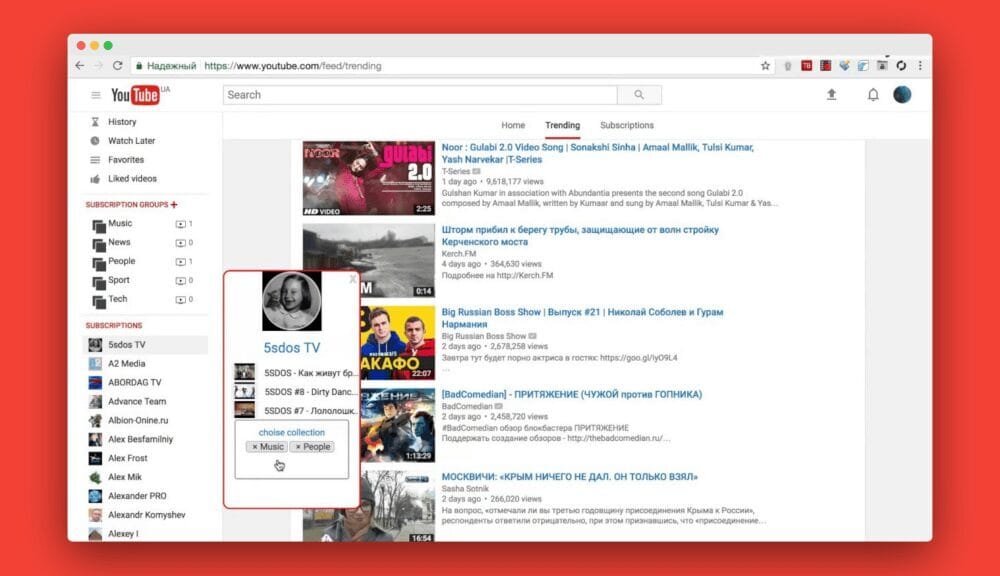
Task: Open the News subscription group
Action: [119, 242]
